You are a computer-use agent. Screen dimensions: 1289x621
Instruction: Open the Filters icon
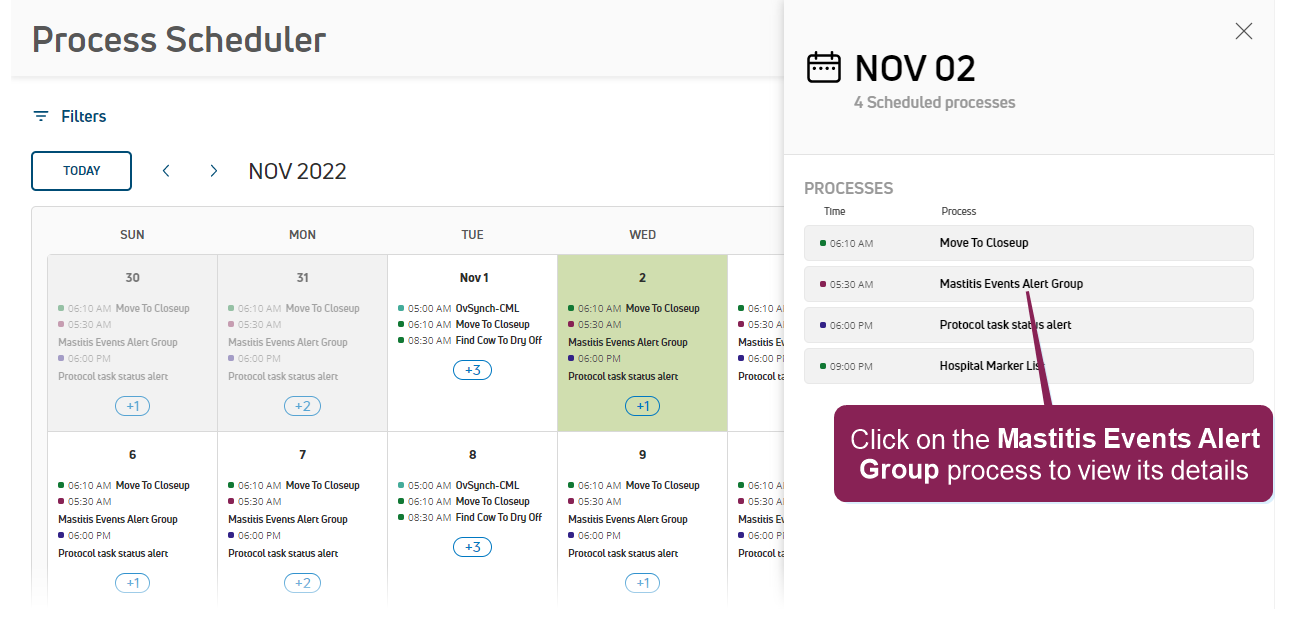tap(41, 116)
